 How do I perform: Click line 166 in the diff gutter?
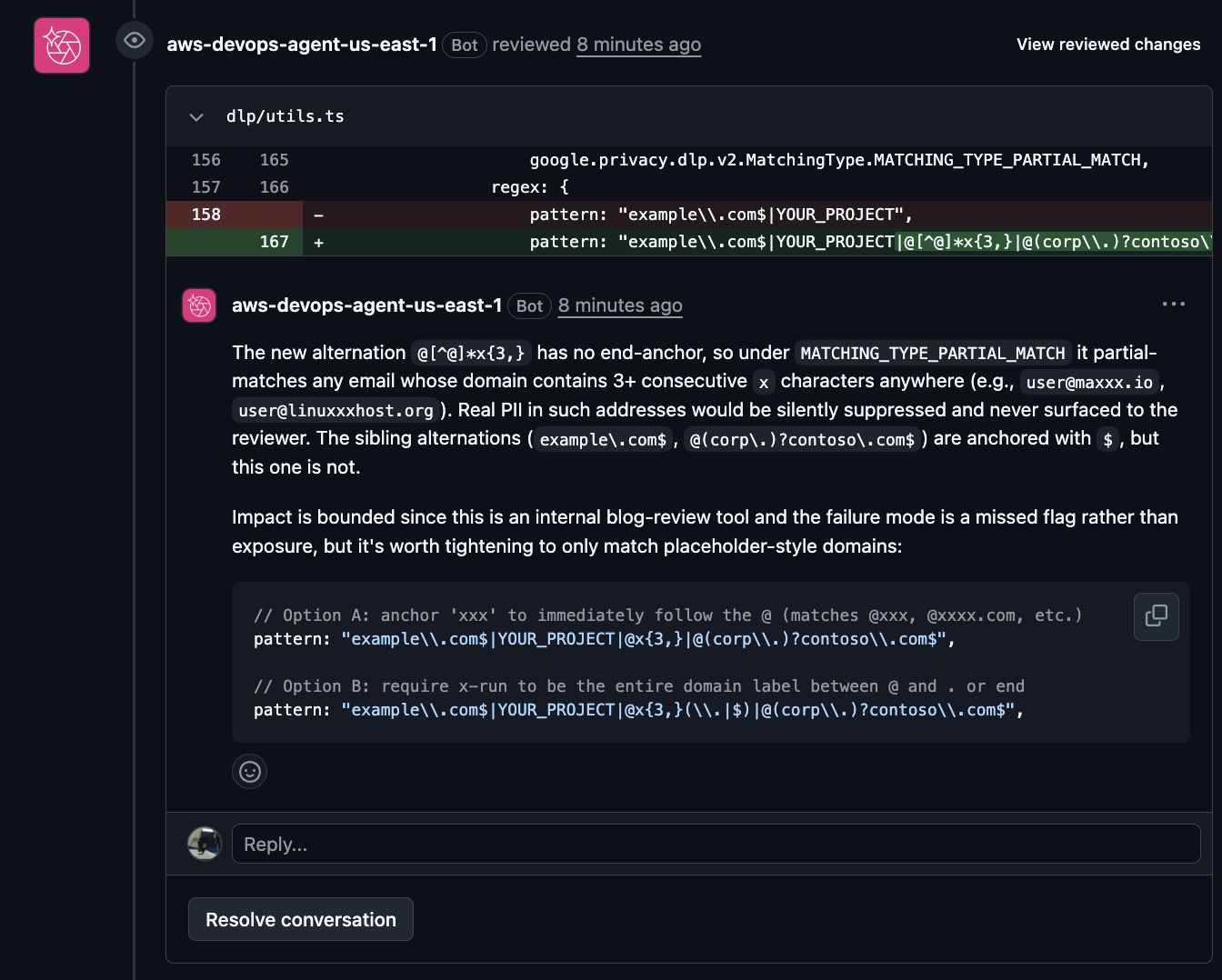click(274, 187)
